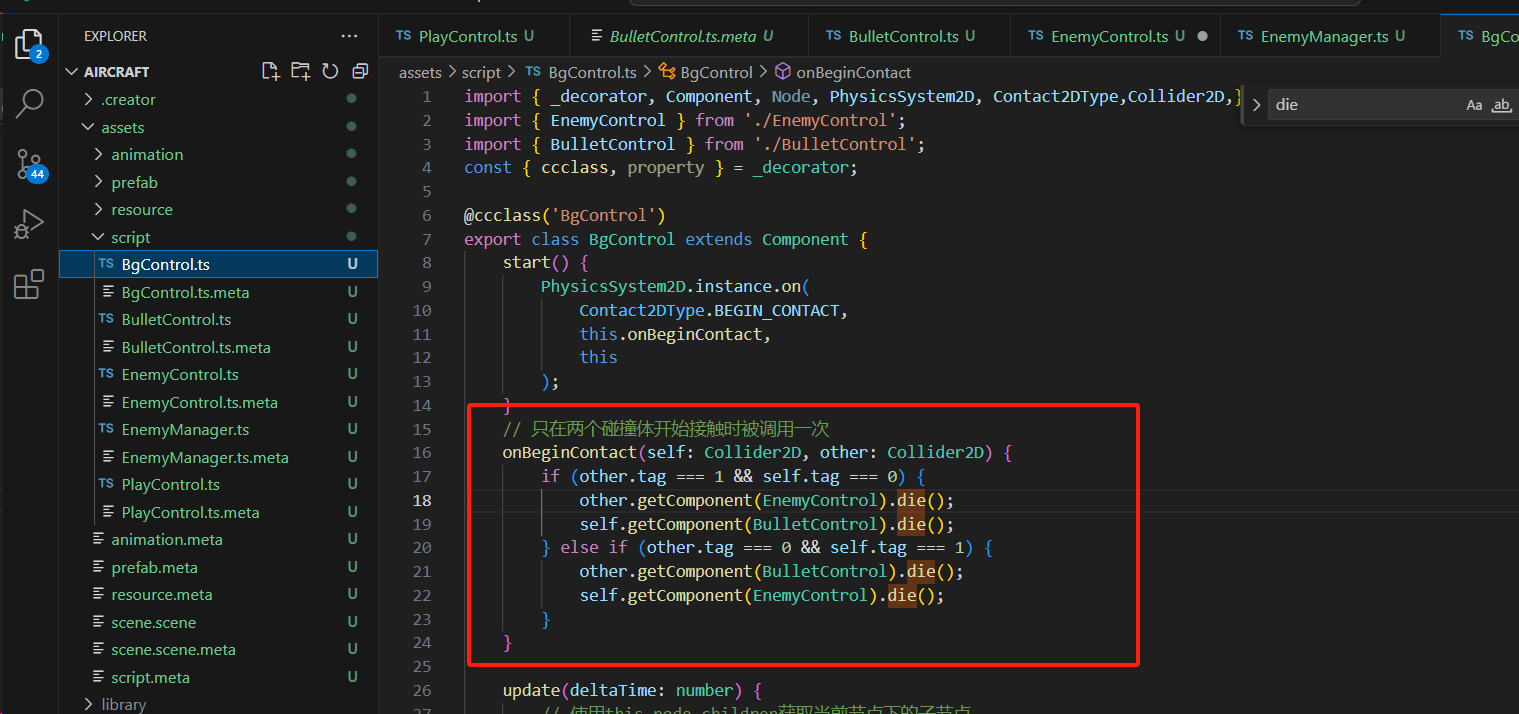Open EnemyControl.ts in file tree
Image resolution: width=1519 pixels, height=714 pixels.
point(180,374)
